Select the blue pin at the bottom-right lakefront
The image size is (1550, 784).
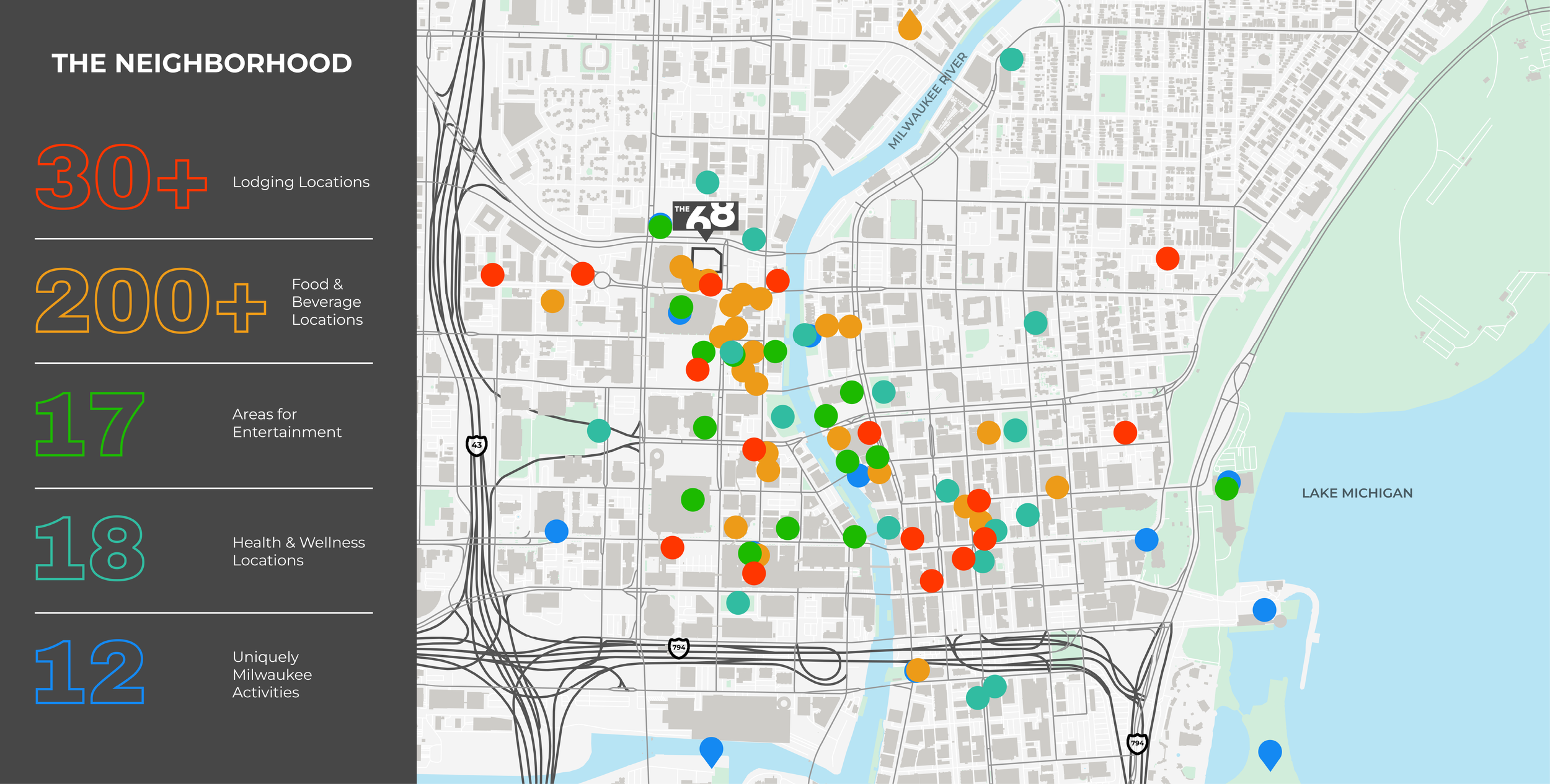(x=1269, y=755)
